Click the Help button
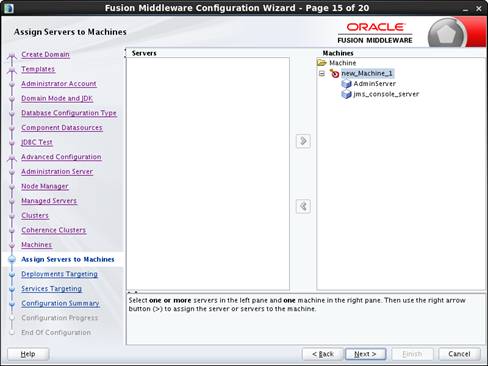 (28, 354)
